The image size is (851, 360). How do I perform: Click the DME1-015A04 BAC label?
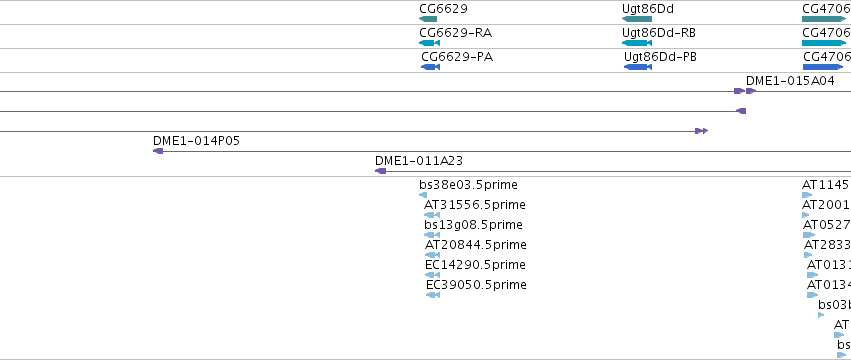(x=790, y=81)
